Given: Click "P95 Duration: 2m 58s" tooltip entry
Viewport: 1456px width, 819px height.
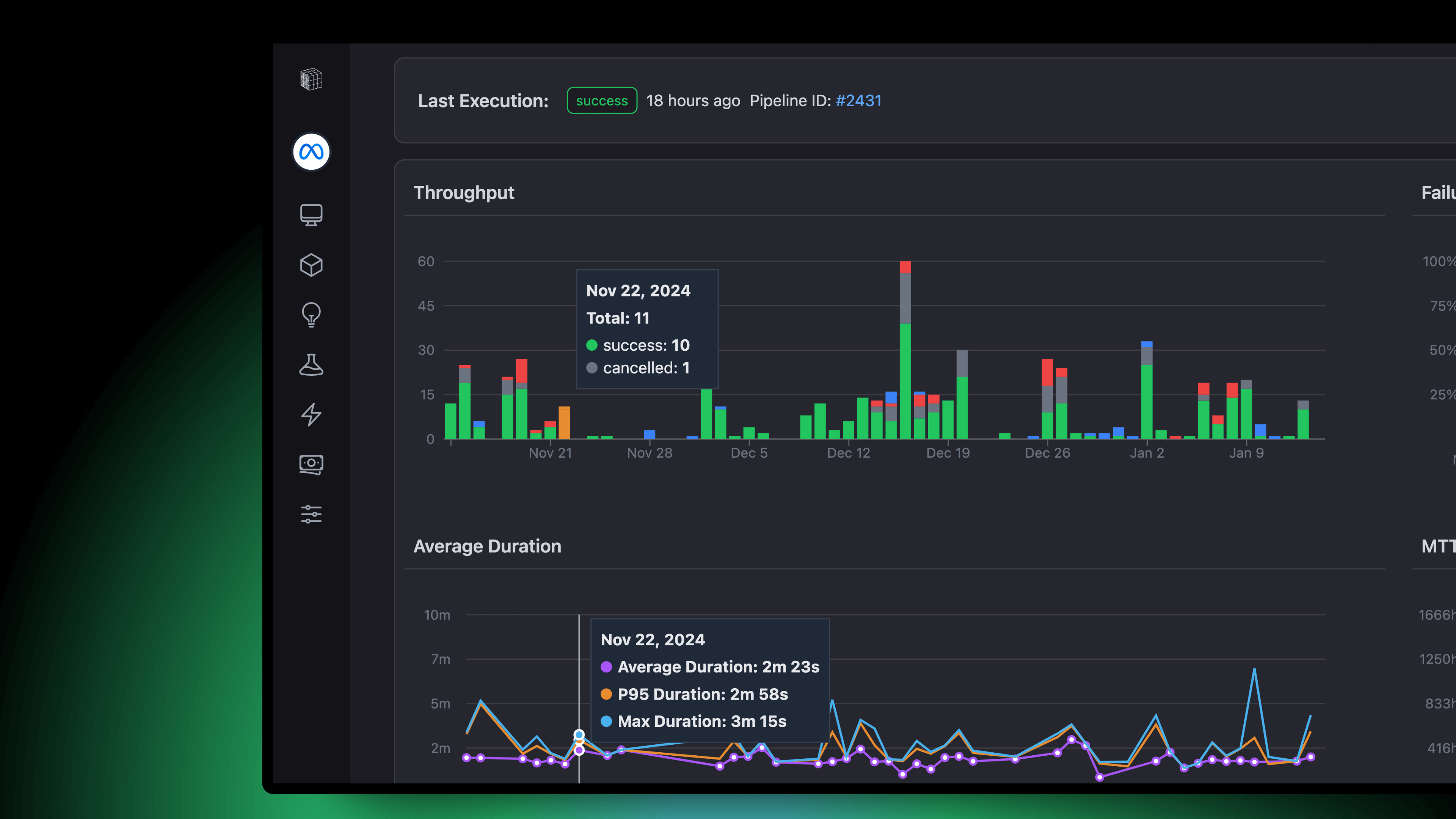Looking at the screenshot, I should click(694, 694).
